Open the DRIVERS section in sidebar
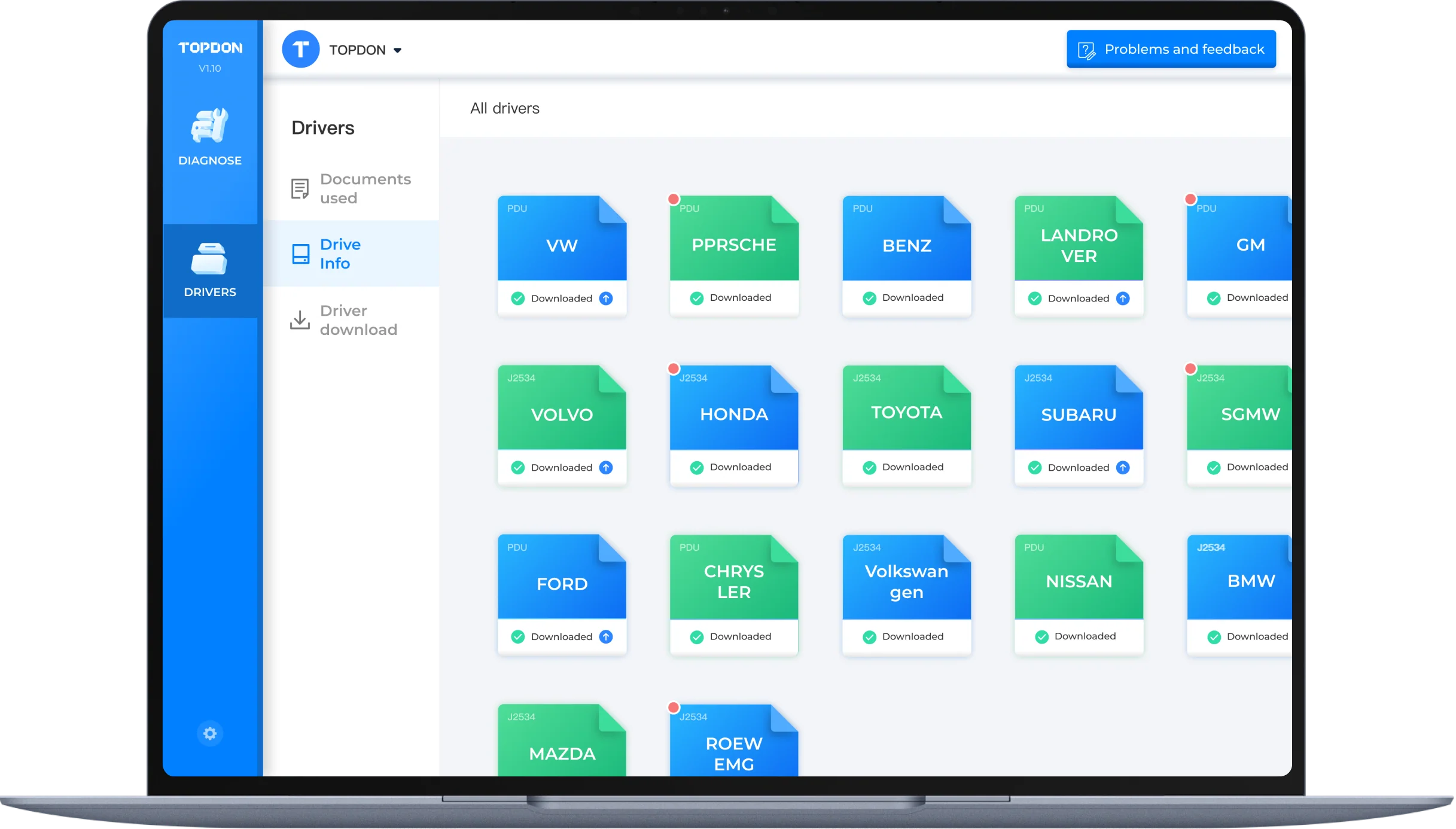This screenshot has width=1456, height=829. (x=210, y=270)
